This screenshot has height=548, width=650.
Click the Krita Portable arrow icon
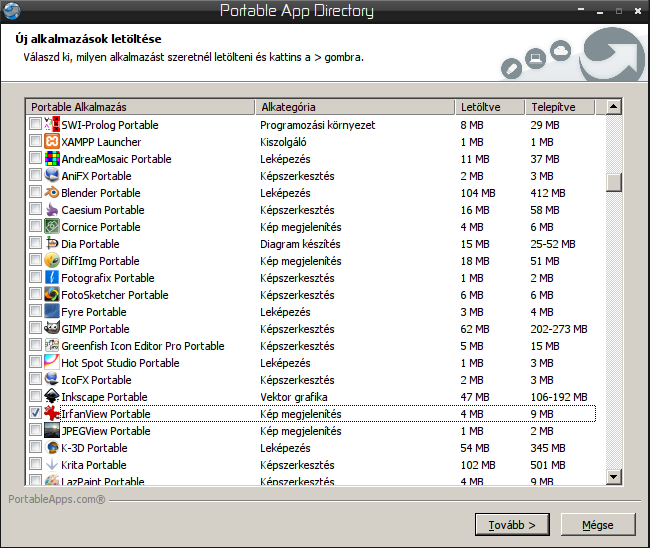52,465
